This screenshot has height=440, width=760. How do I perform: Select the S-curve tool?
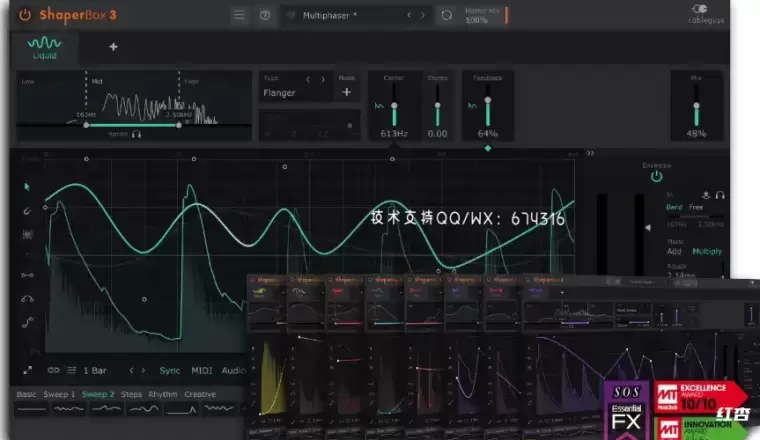tap(27, 322)
